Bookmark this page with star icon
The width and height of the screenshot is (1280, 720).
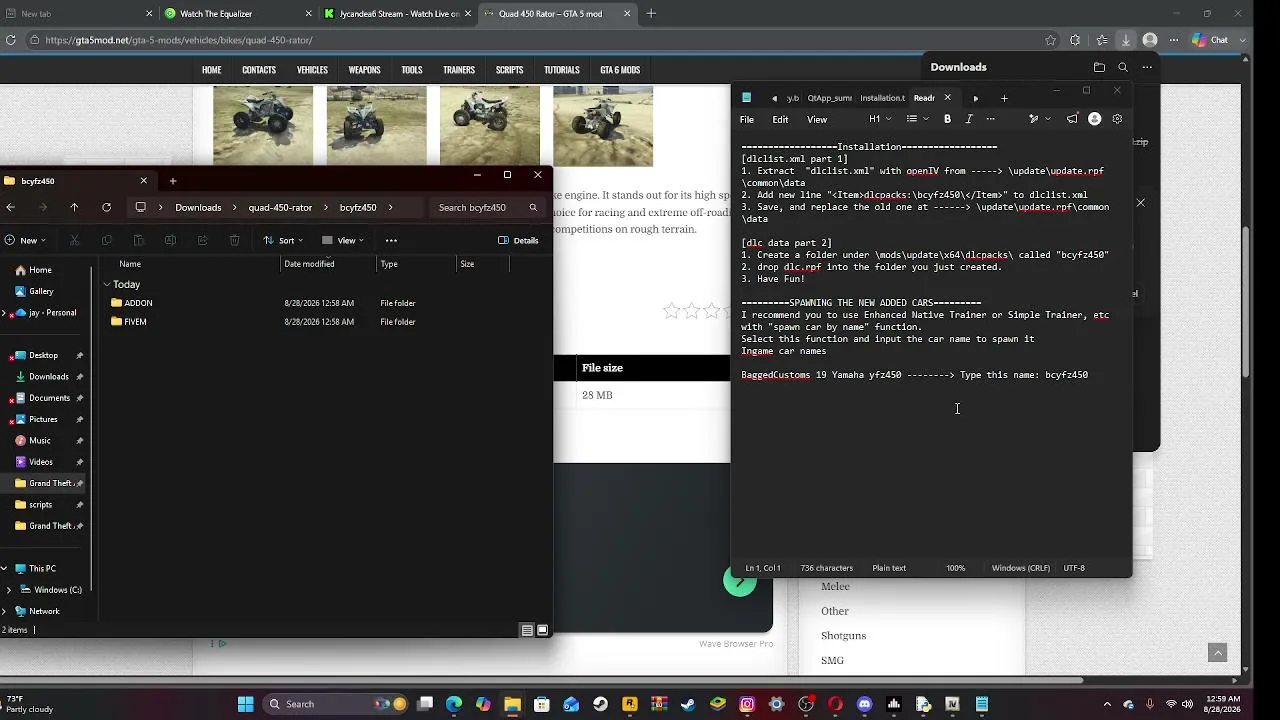pyautogui.click(x=1050, y=40)
